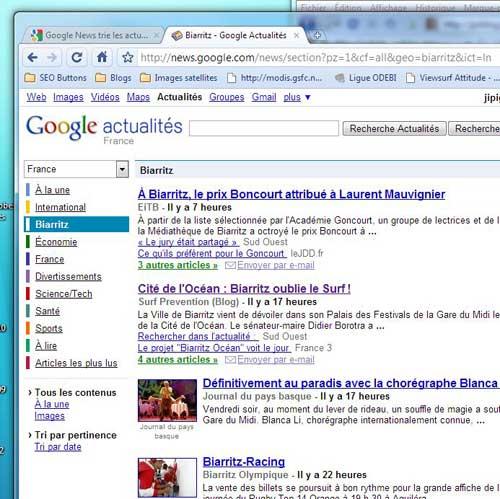
Task: Select À lire section in sidebar
Action: pos(46,346)
